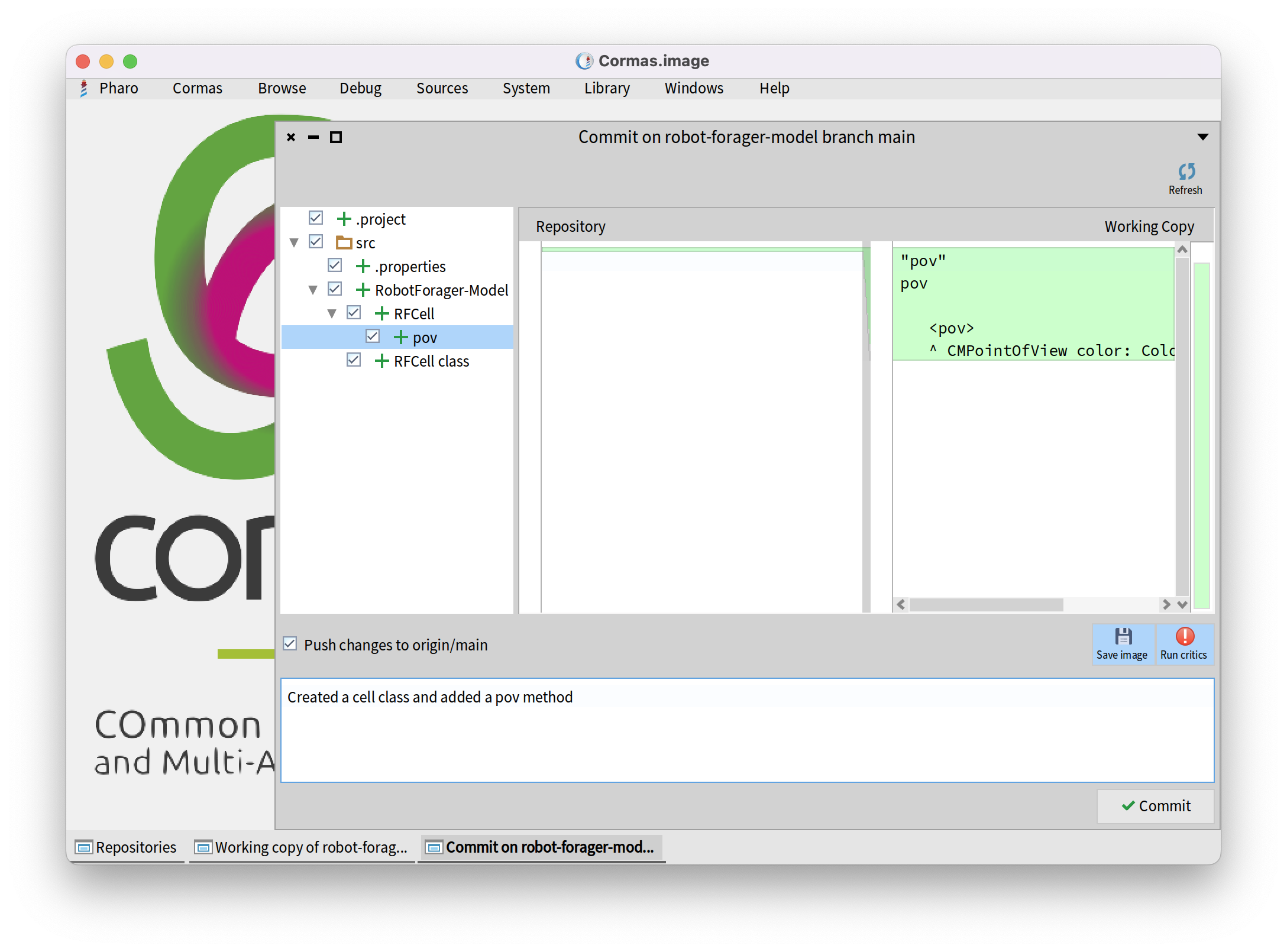
Task: Toggle the .properties file checkbox
Action: tap(335, 265)
